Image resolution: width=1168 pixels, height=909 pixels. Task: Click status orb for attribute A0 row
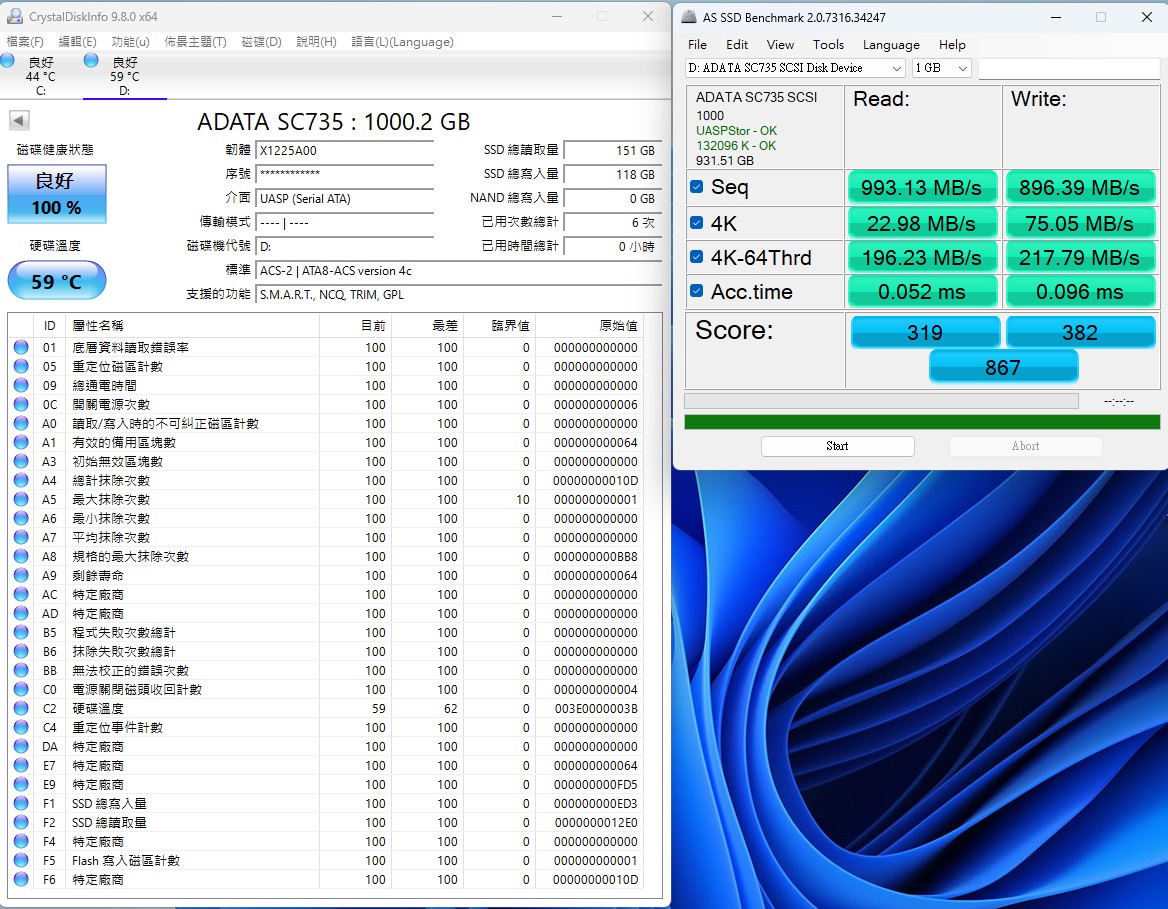[x=21, y=423]
